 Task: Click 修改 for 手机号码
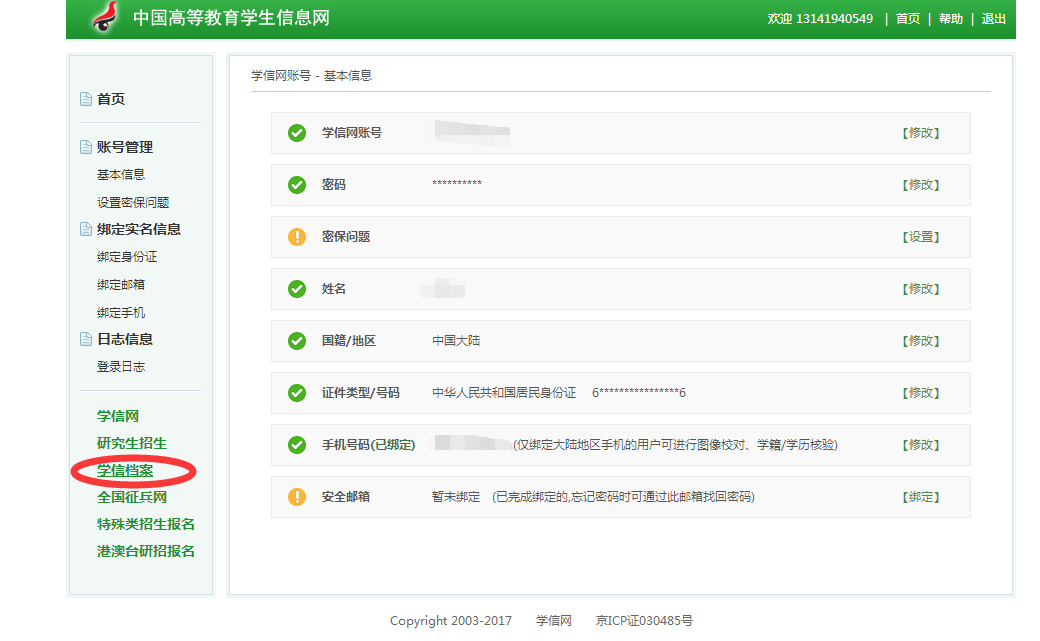(x=921, y=445)
